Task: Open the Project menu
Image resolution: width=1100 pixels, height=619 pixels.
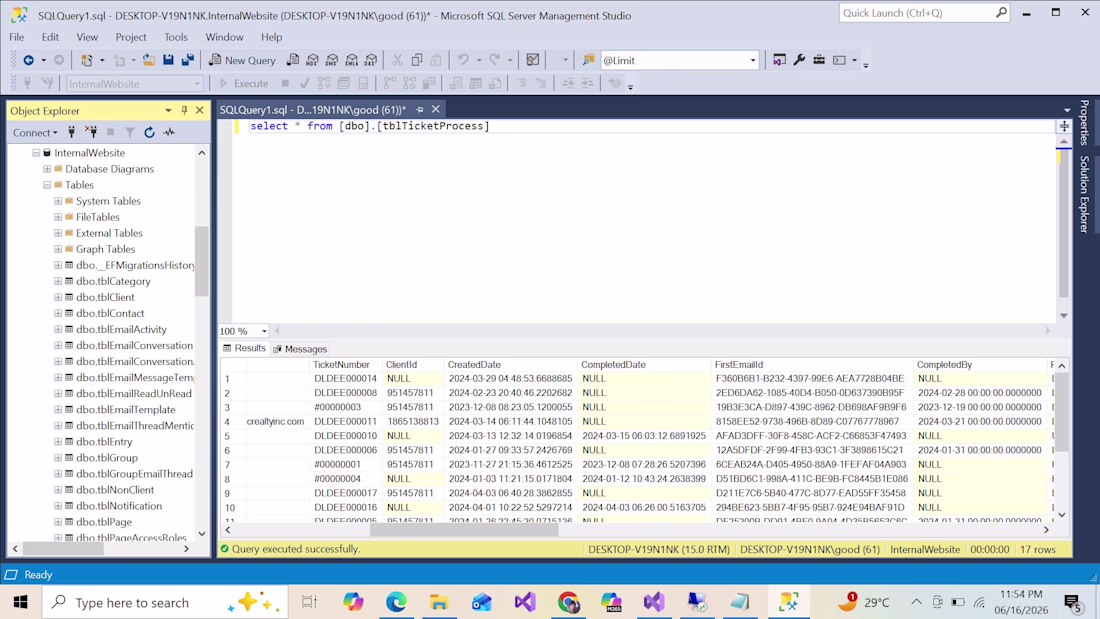Action: (x=131, y=37)
